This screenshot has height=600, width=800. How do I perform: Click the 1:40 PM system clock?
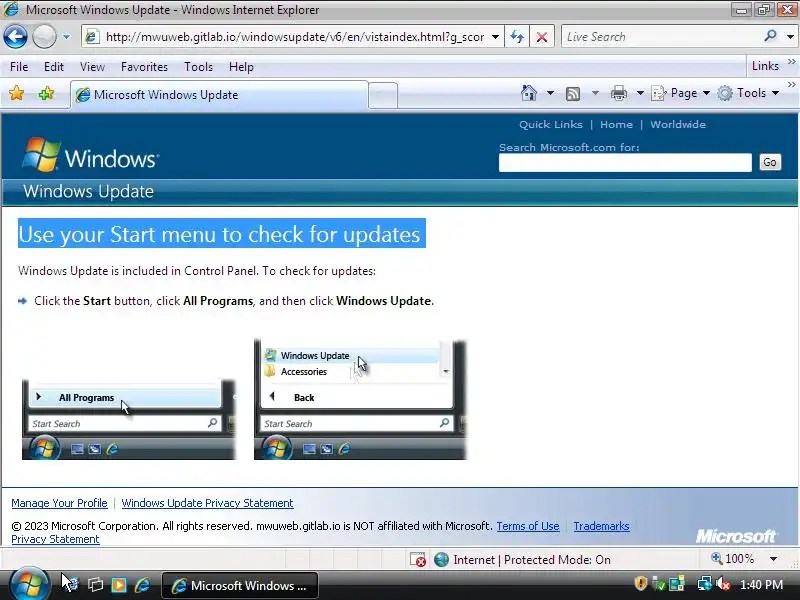(x=761, y=584)
